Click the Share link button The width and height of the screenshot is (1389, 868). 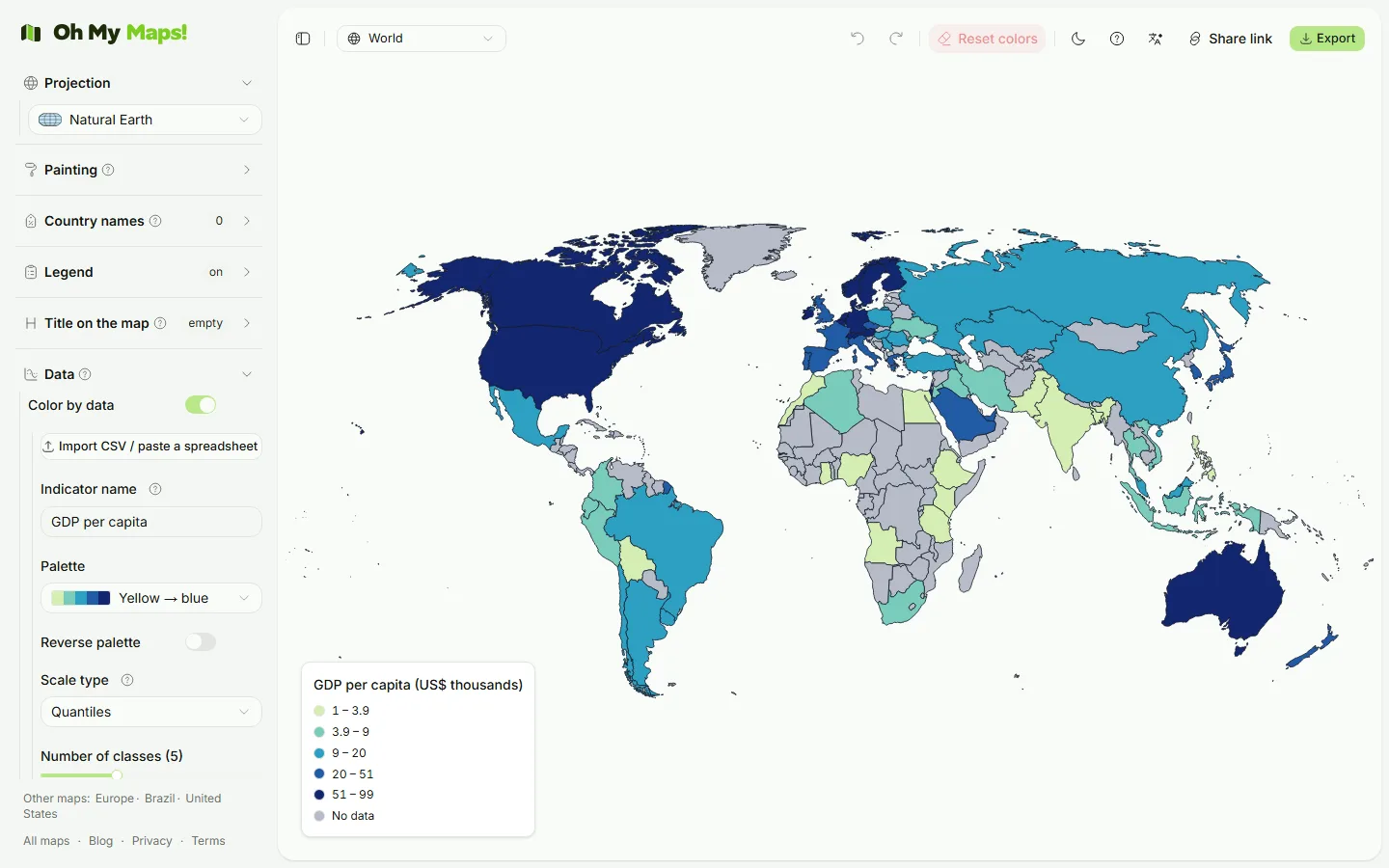tap(1231, 39)
